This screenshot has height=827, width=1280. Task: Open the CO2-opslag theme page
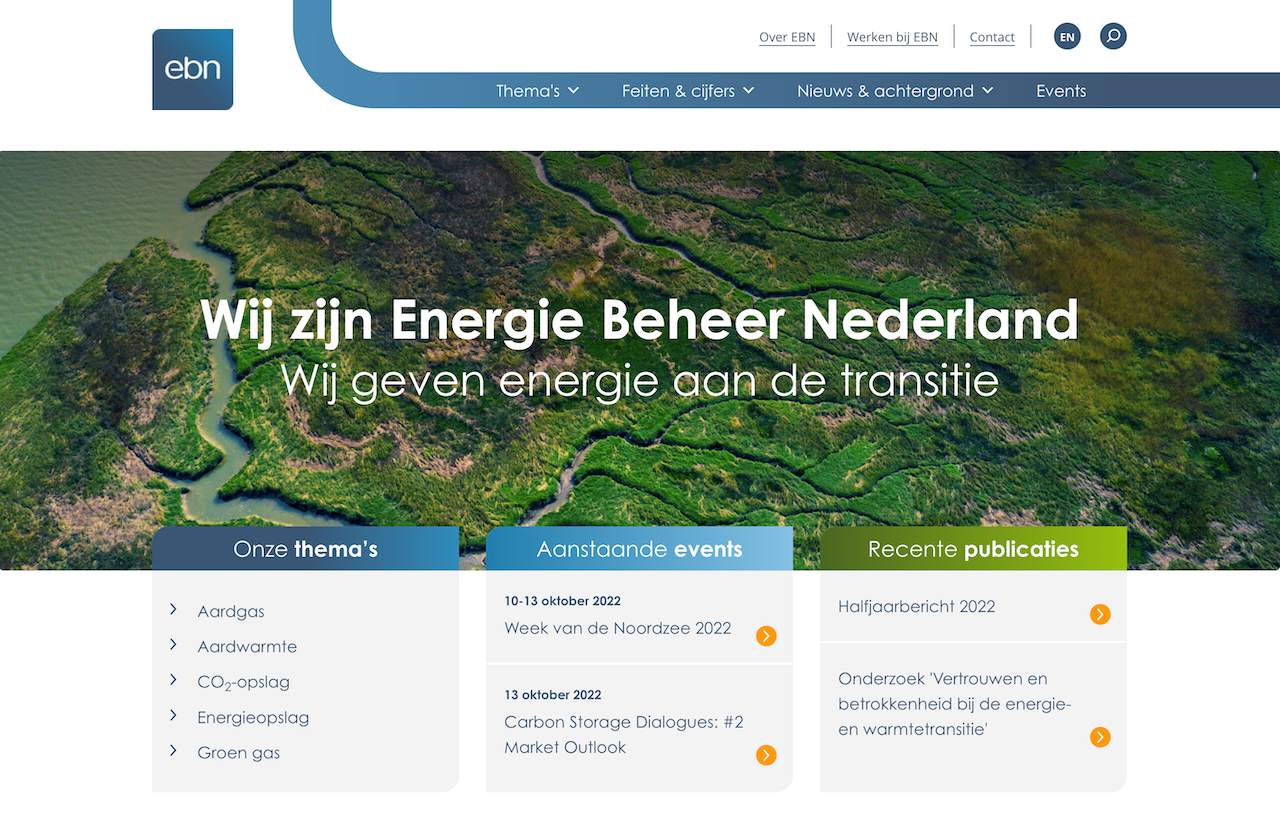point(243,681)
